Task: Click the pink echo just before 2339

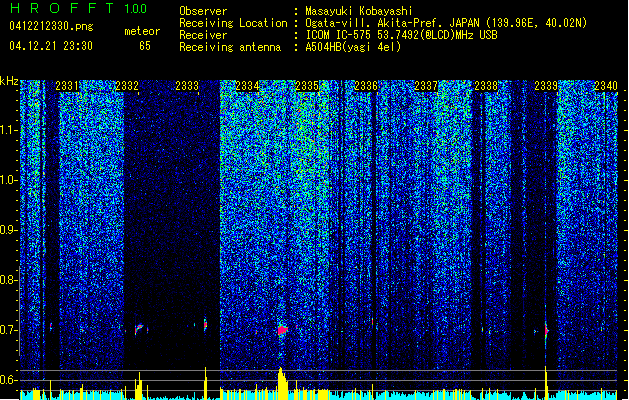Action: [546, 331]
